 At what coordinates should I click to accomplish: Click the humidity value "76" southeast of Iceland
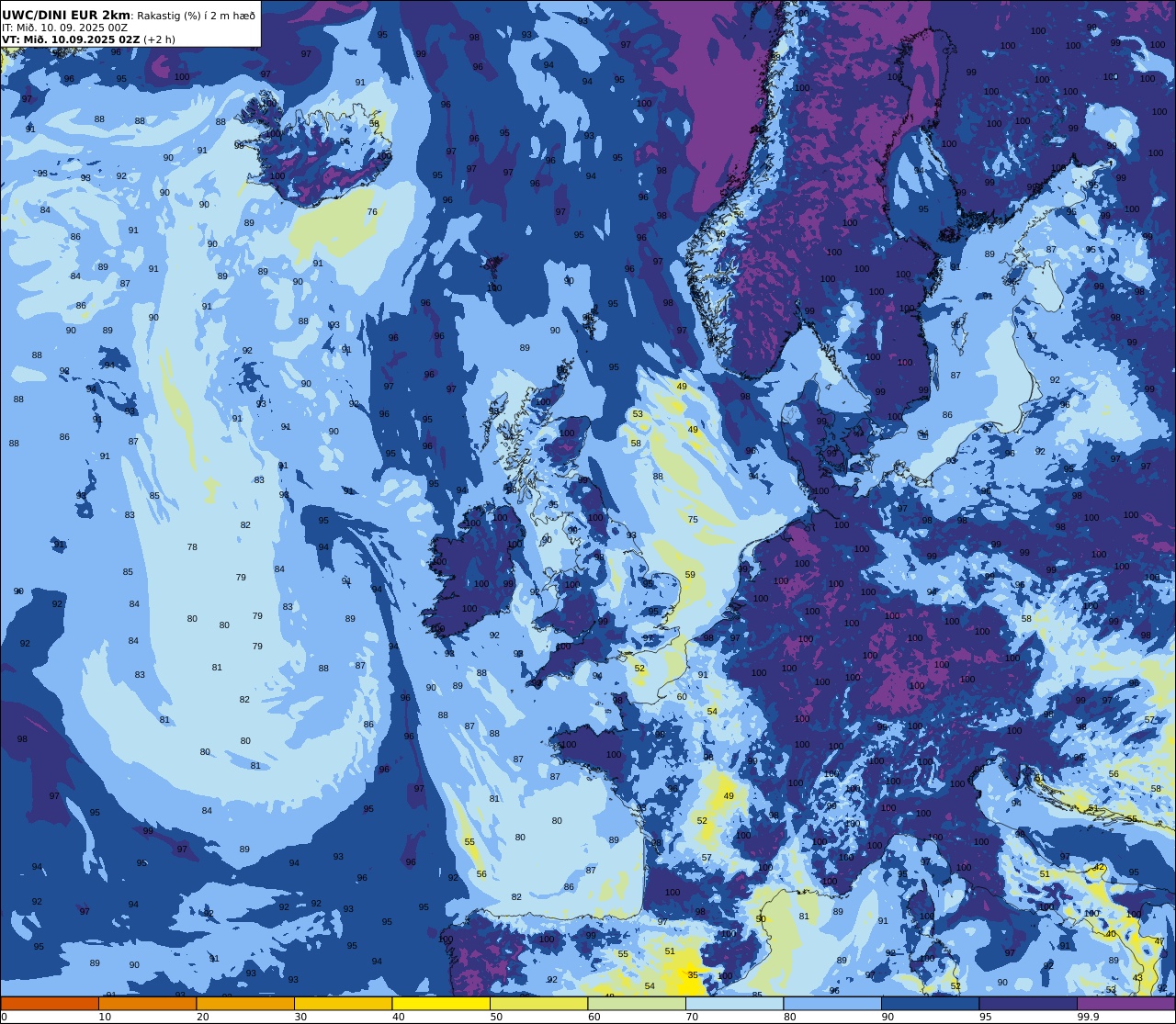(x=372, y=212)
